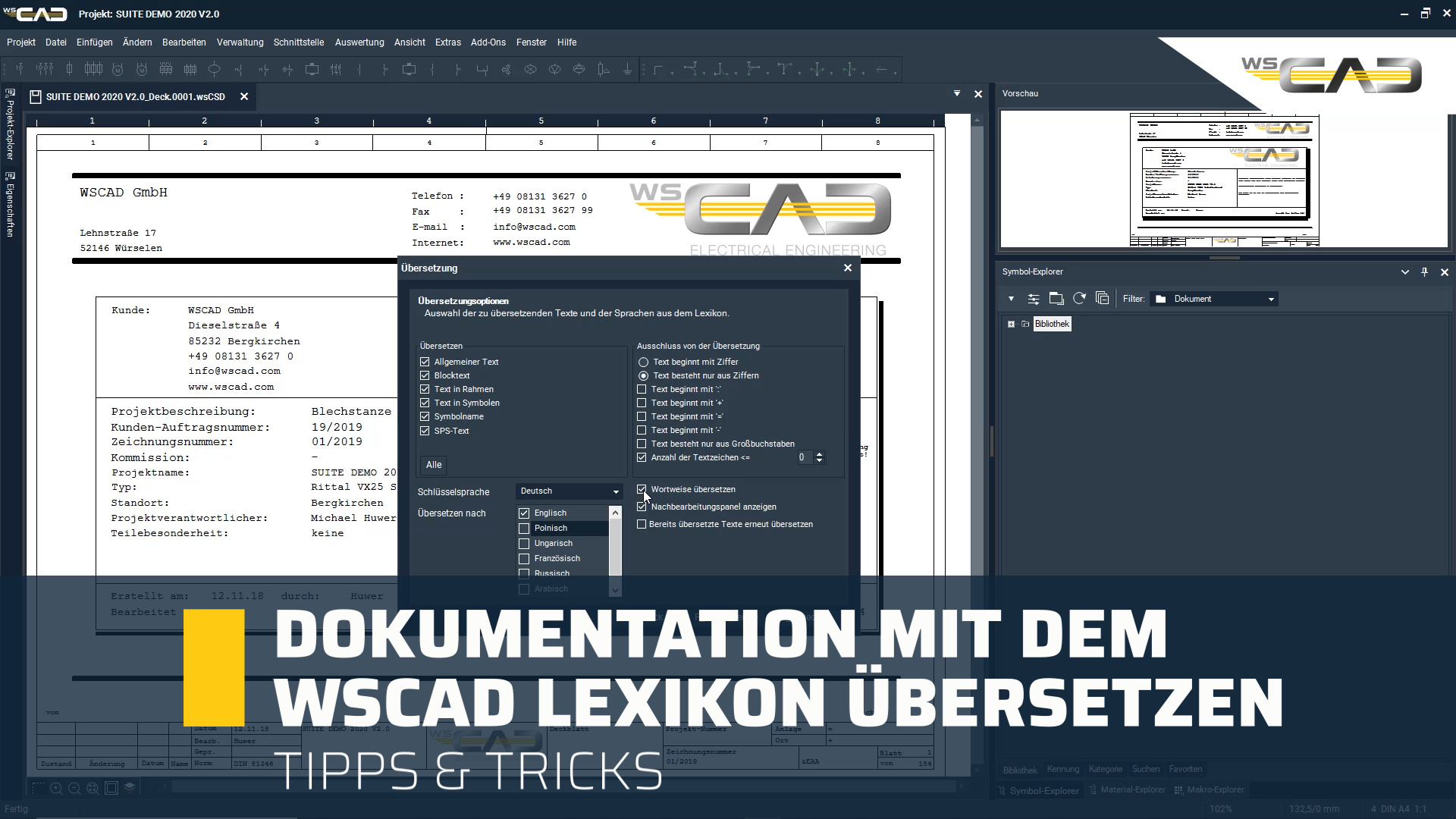Image resolution: width=1456 pixels, height=819 pixels.
Task: Pick the three-phase motor M symbol
Action: (142, 70)
